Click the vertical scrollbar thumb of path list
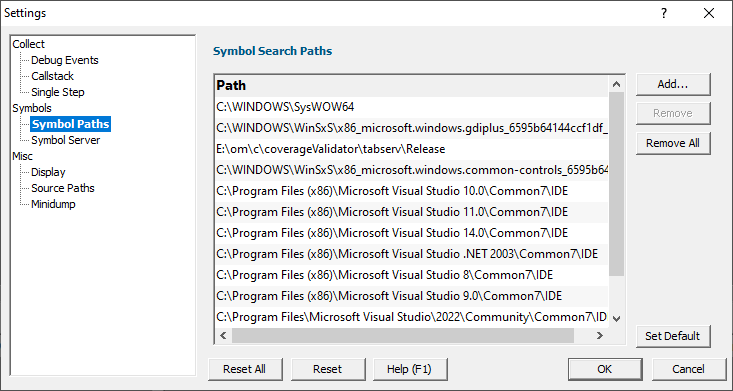733x391 pixels. click(x=616, y=184)
